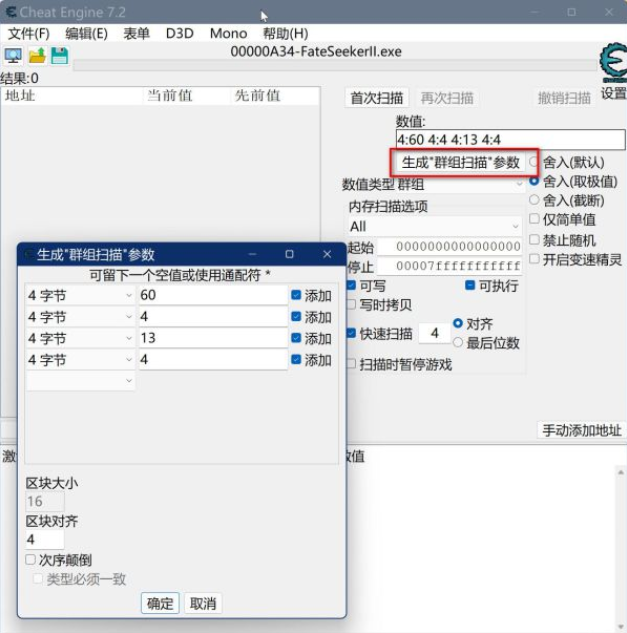This screenshot has width=627, height=633.
Task: Click the 数值 input field
Action: pyautogui.click(x=510, y=140)
